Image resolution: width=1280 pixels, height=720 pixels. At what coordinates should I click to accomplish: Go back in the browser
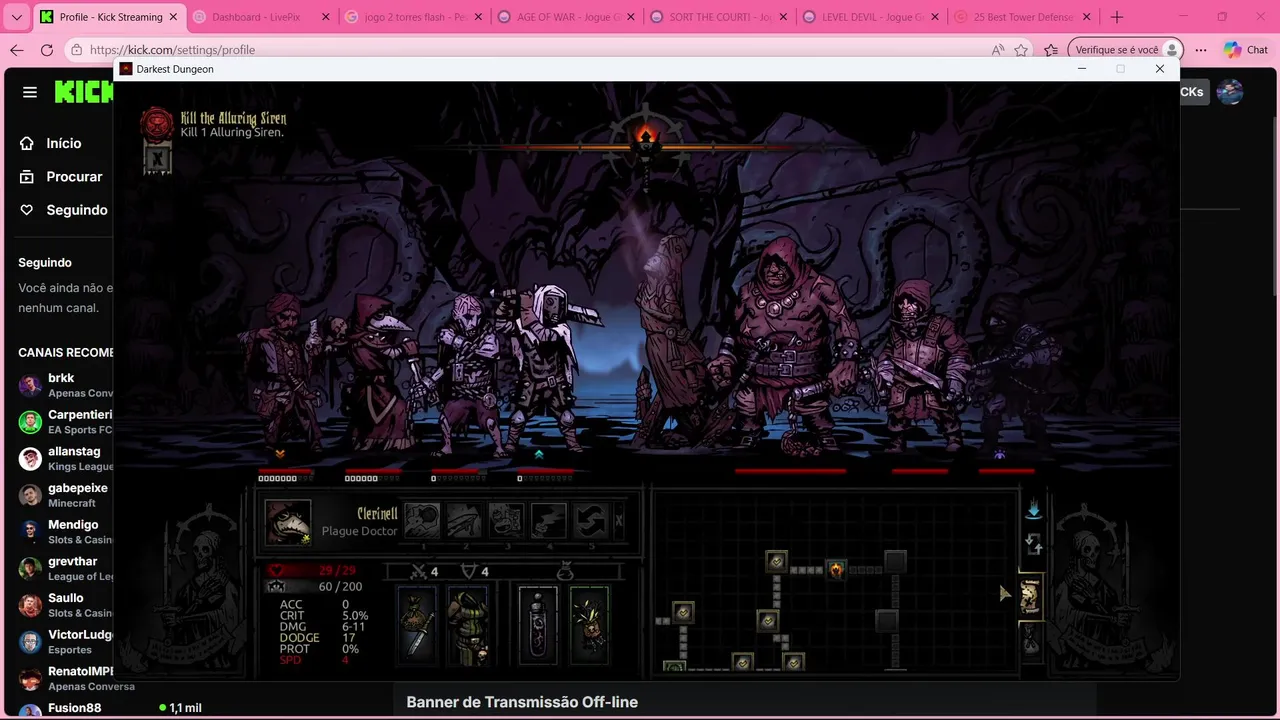[16, 50]
